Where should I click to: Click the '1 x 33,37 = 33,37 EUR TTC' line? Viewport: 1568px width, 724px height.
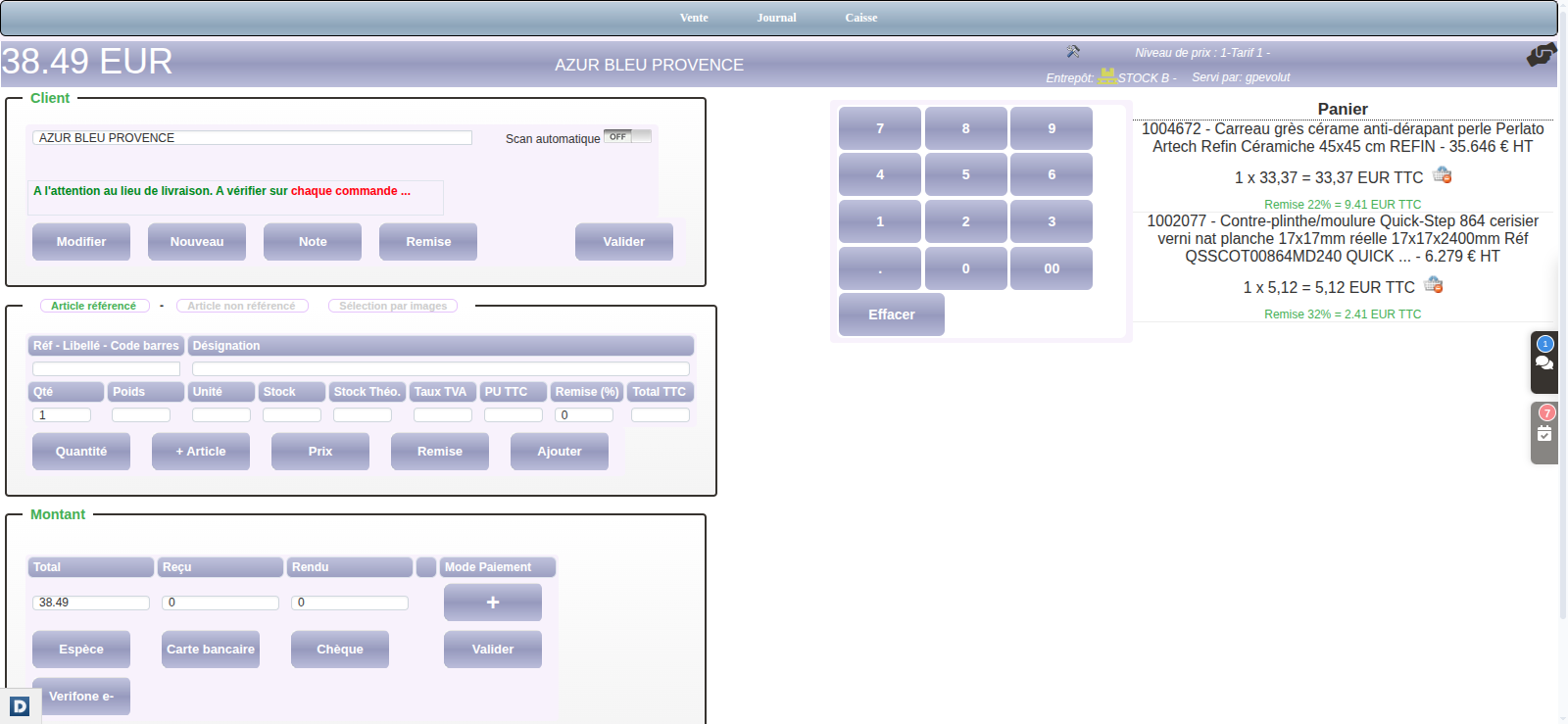pos(1328,177)
